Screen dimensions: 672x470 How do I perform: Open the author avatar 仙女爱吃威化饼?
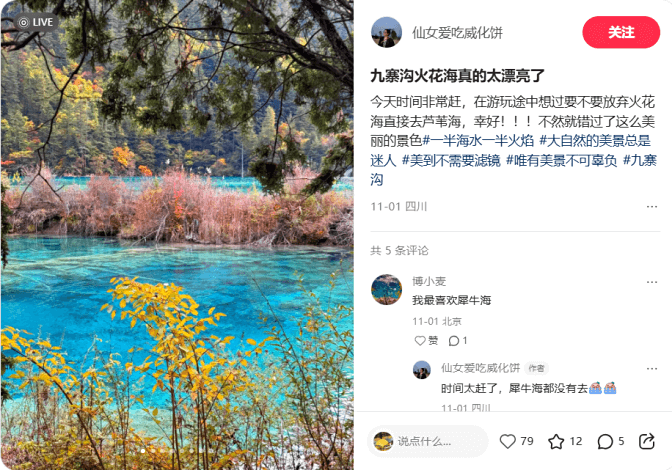click(x=387, y=32)
